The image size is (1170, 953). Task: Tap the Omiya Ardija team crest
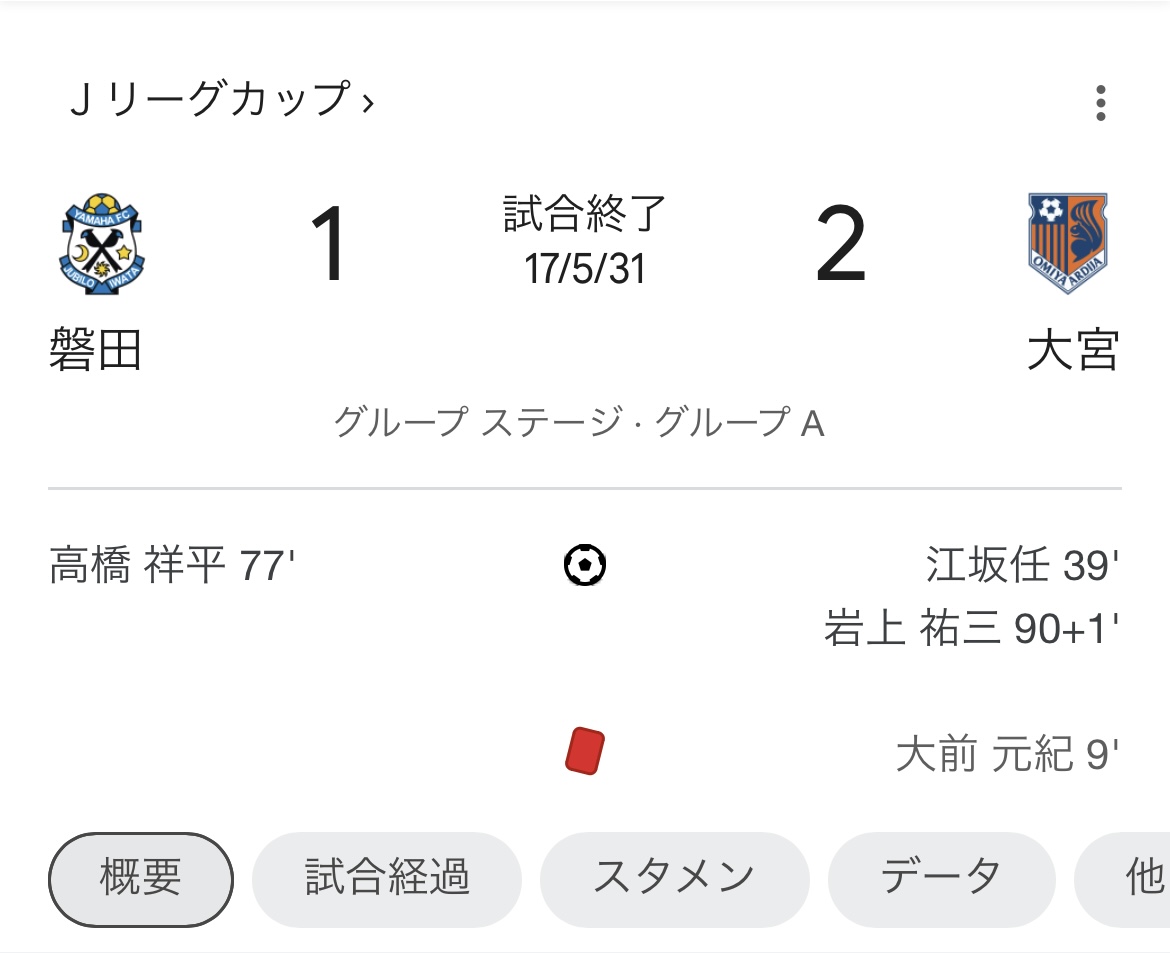[1068, 243]
